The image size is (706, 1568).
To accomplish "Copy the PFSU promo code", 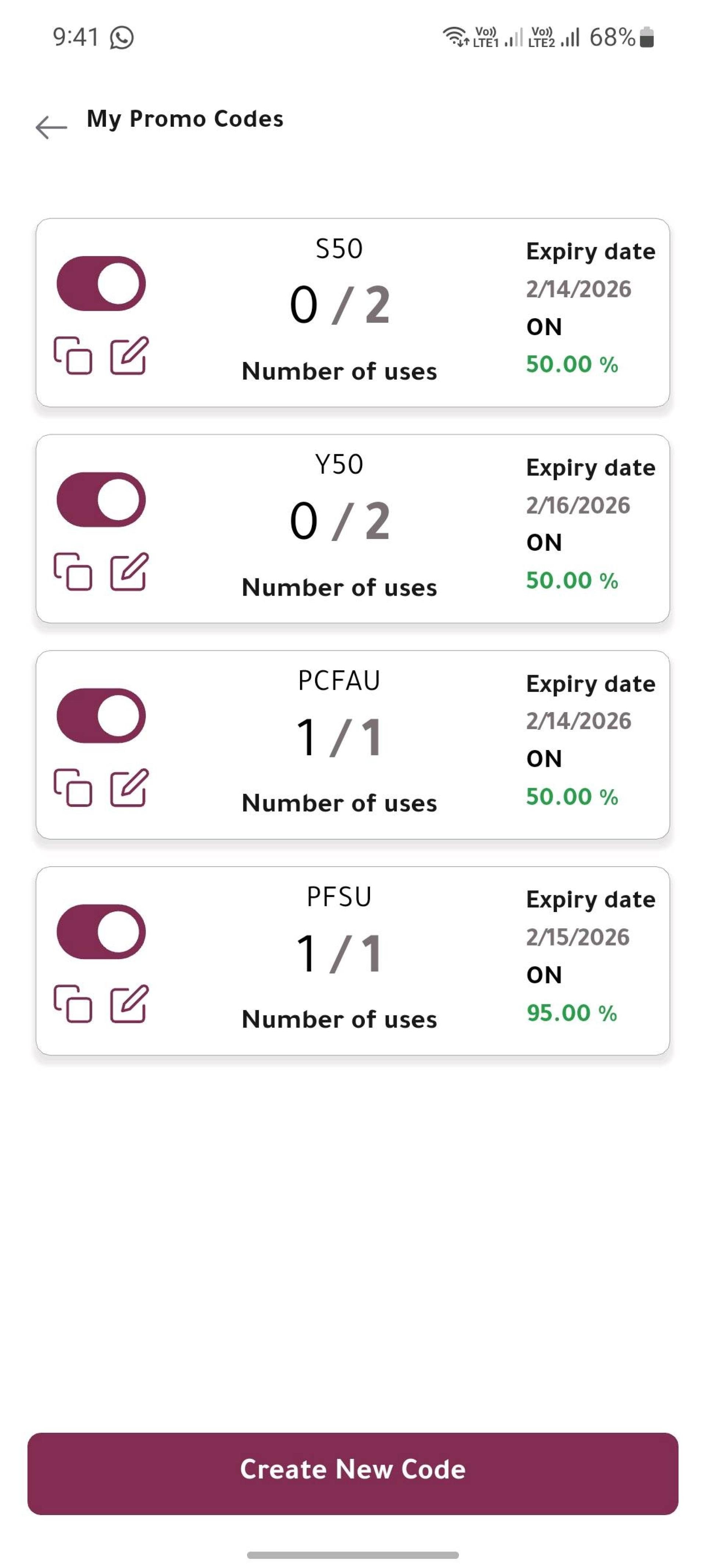I will coord(73,1004).
